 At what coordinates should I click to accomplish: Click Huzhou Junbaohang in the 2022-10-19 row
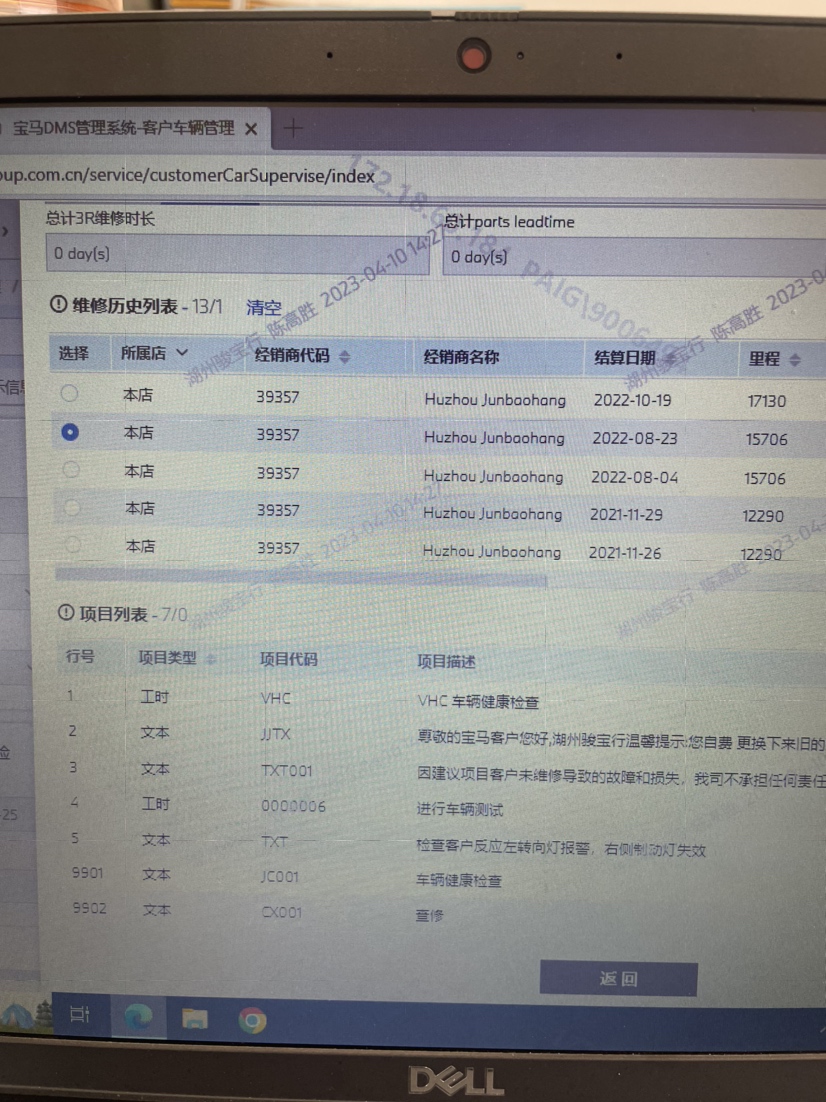(495, 400)
